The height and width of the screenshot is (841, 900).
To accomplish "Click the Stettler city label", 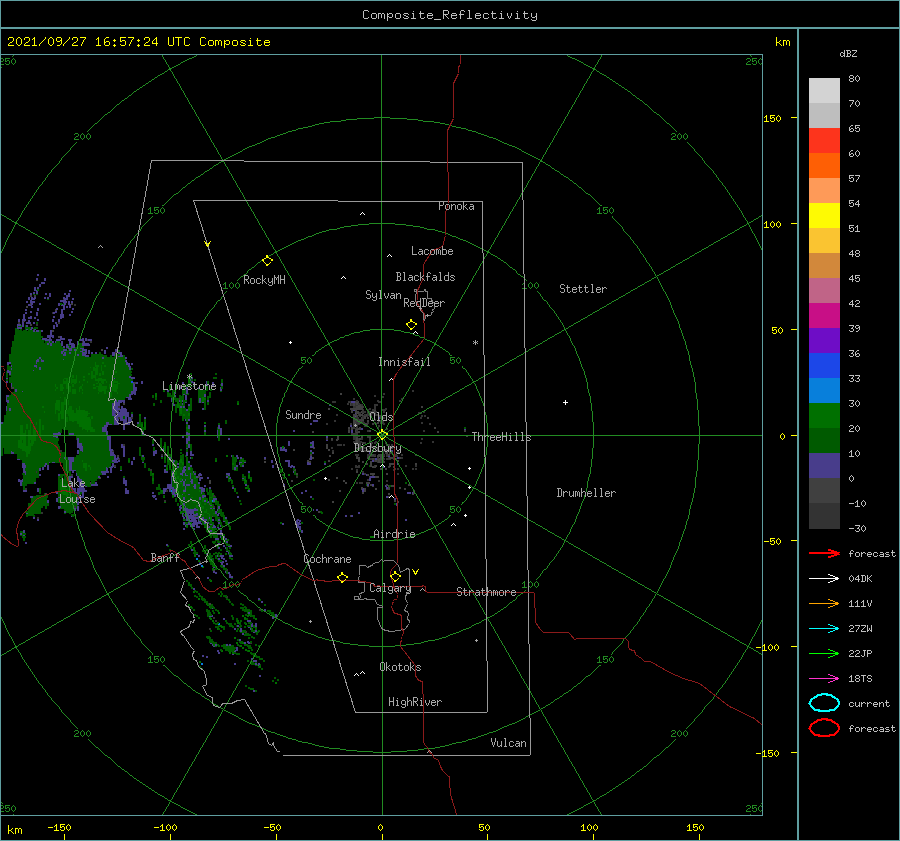I will pos(583,289).
